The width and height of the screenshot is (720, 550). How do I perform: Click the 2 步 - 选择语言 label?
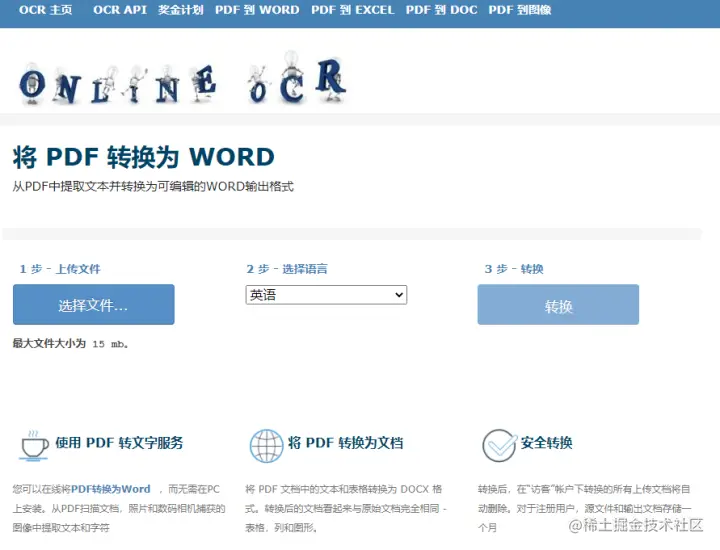287,269
